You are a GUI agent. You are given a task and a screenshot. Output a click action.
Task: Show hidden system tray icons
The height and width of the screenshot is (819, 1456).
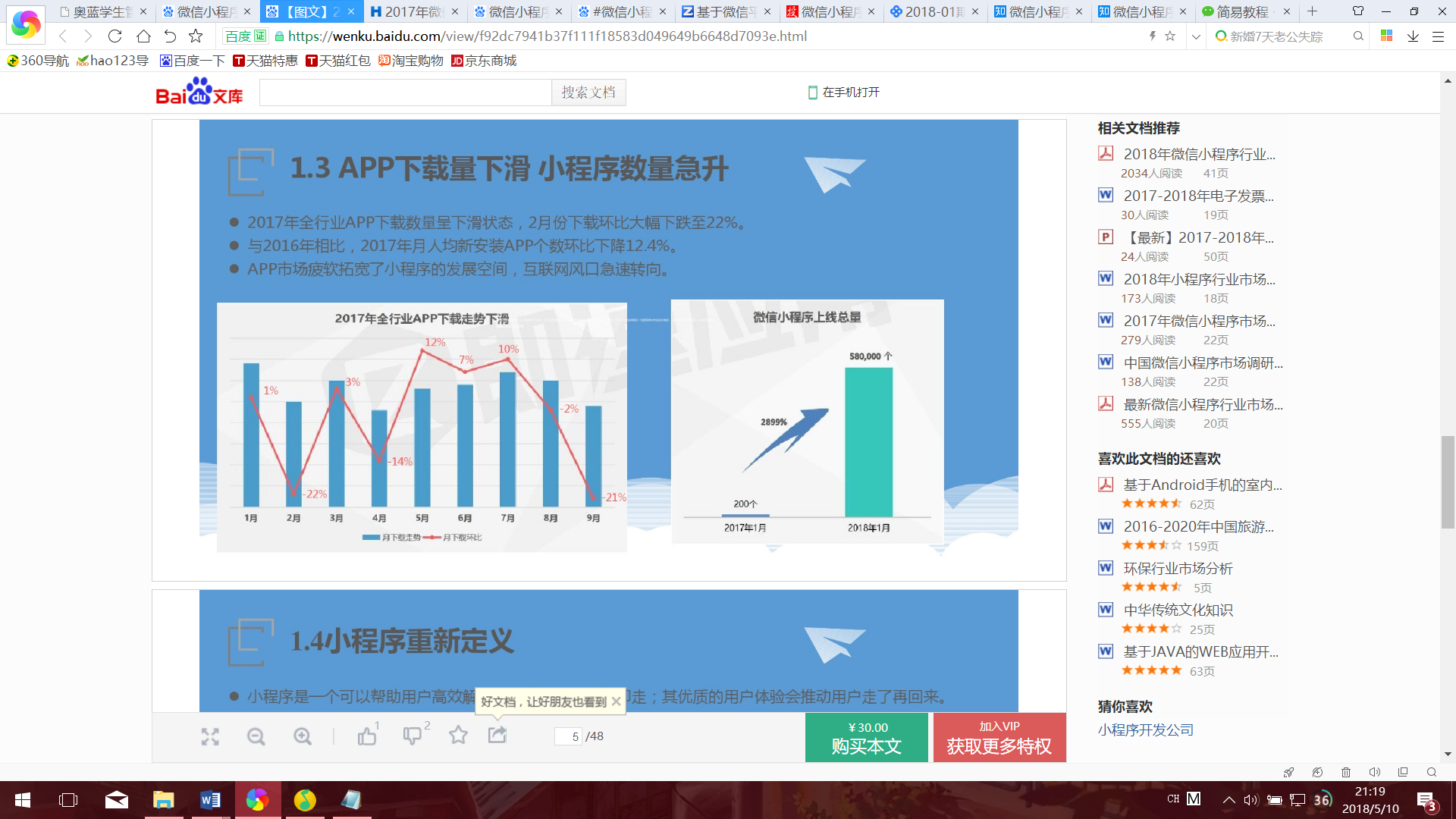1228,799
